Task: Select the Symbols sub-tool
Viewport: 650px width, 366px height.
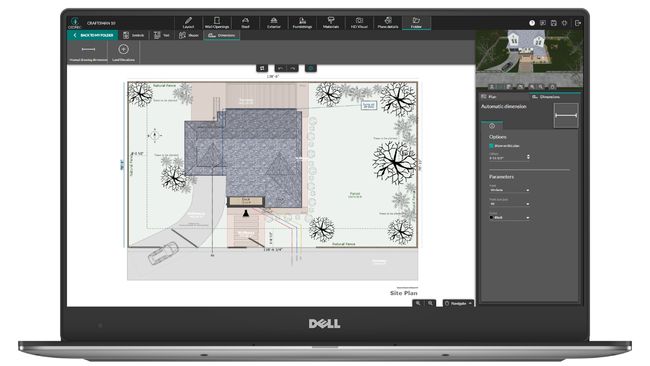Action: tap(133, 35)
